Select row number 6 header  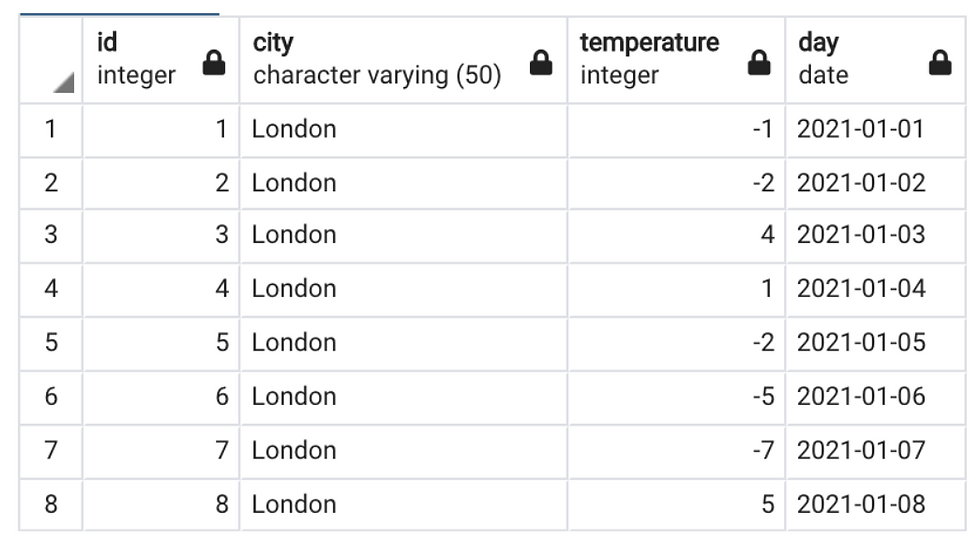[x=51, y=397]
